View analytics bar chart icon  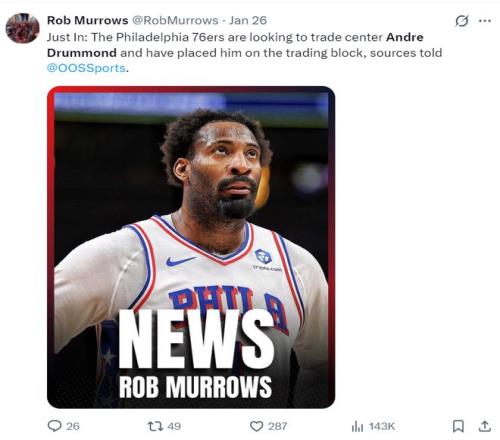[x=357, y=426]
